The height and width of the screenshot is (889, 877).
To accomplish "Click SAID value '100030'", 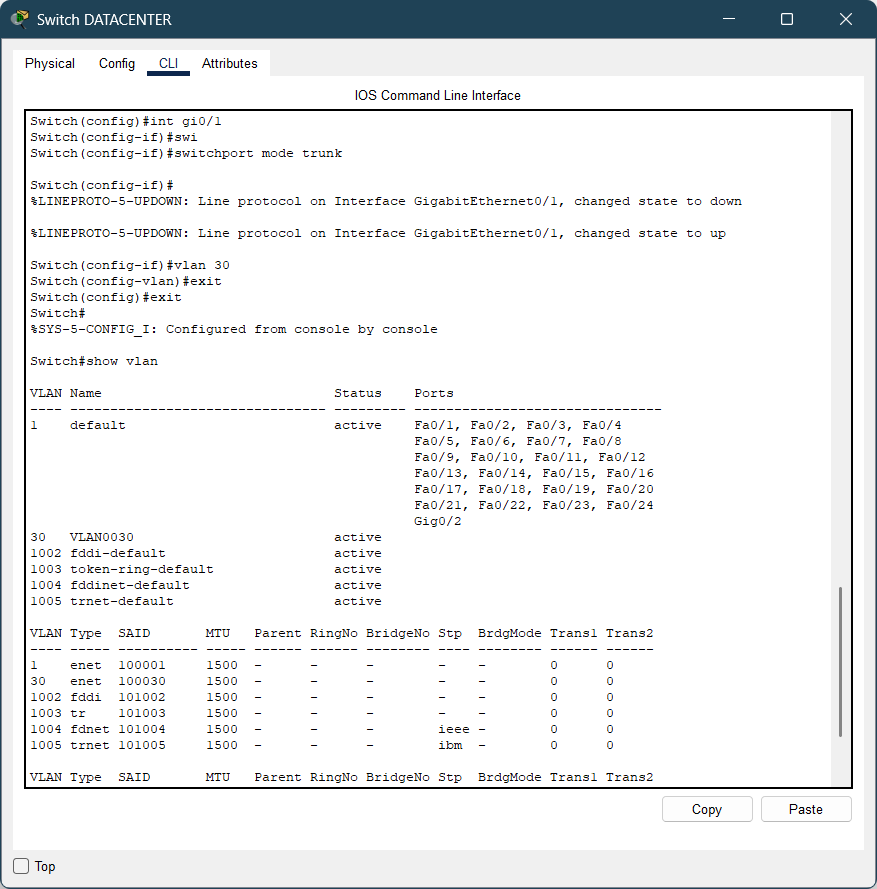I will [x=142, y=681].
